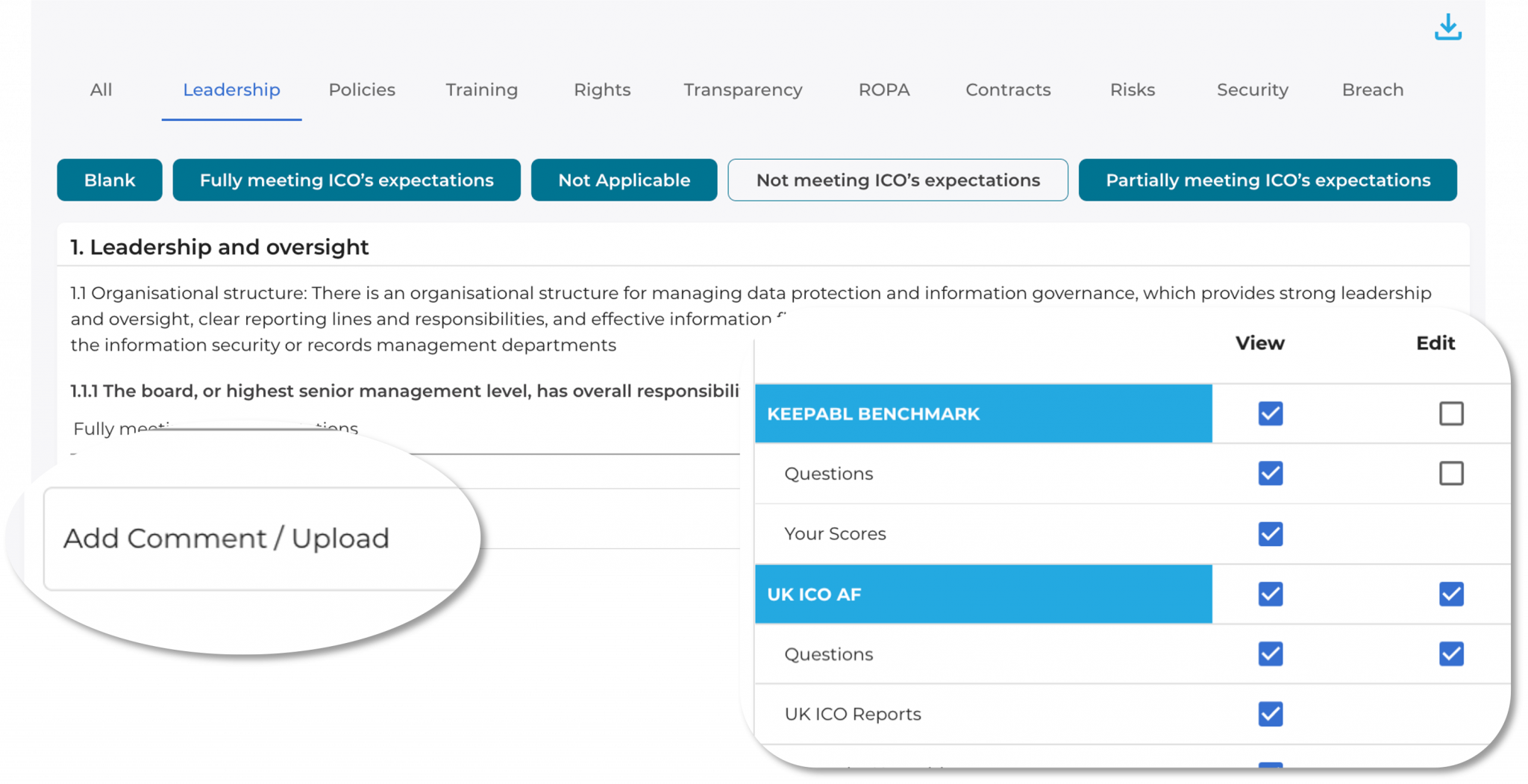Disable Edit for UK ICO AF

(1451, 594)
